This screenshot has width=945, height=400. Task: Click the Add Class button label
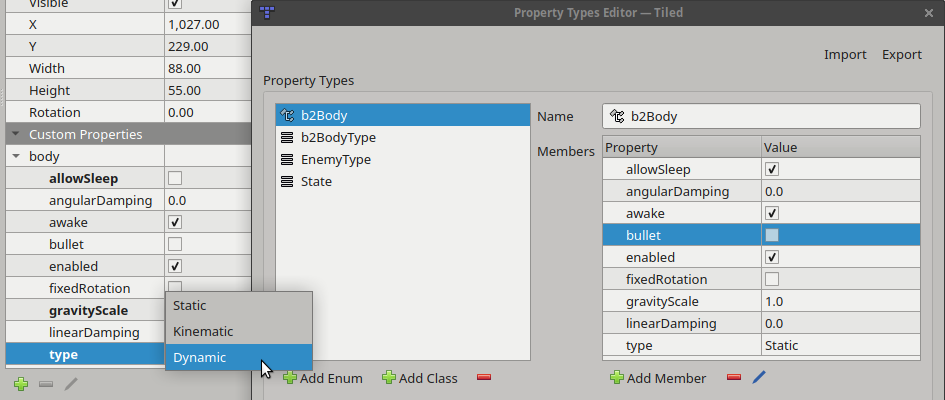[428, 378]
